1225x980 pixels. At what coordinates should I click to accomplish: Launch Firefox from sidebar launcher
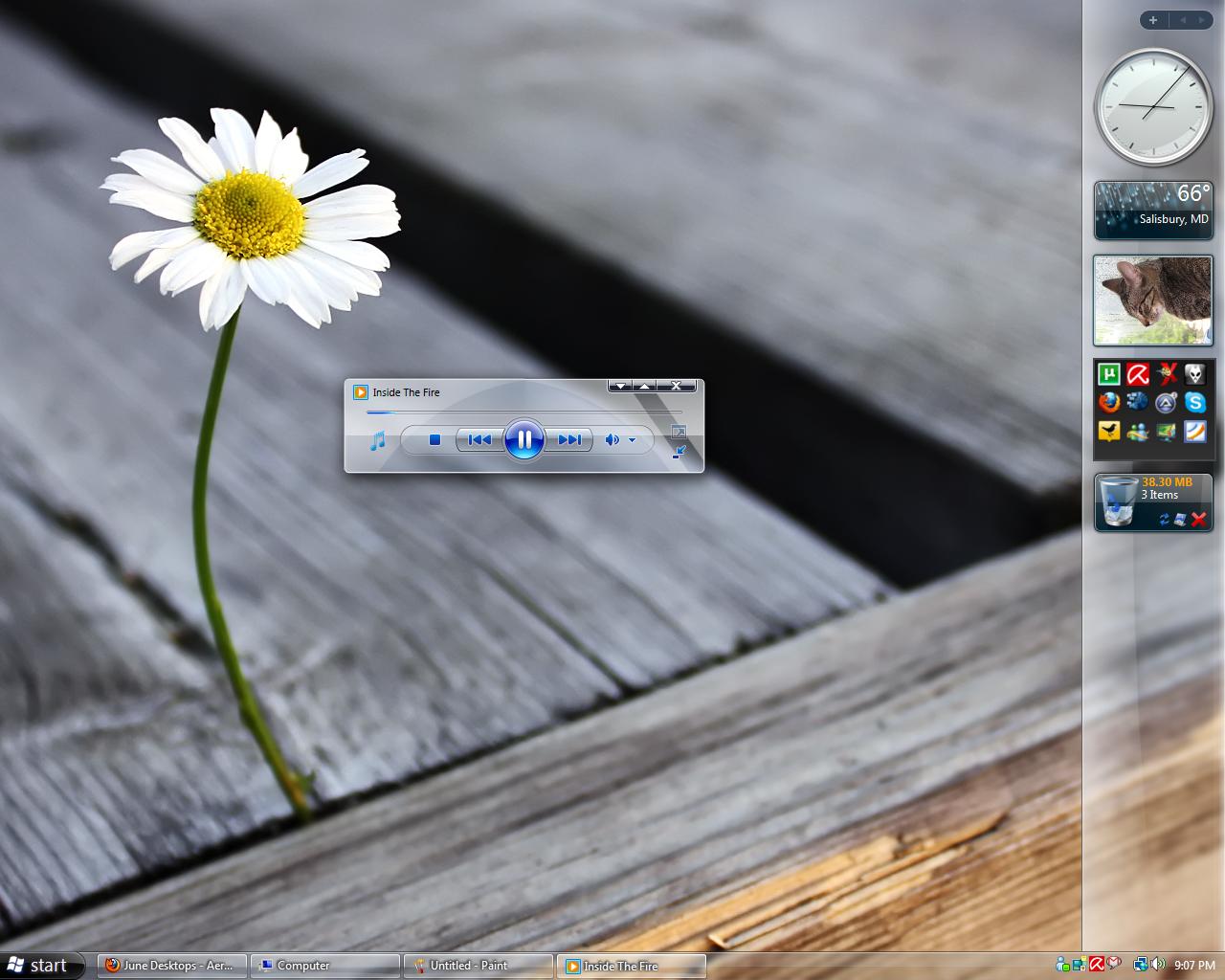(1108, 403)
